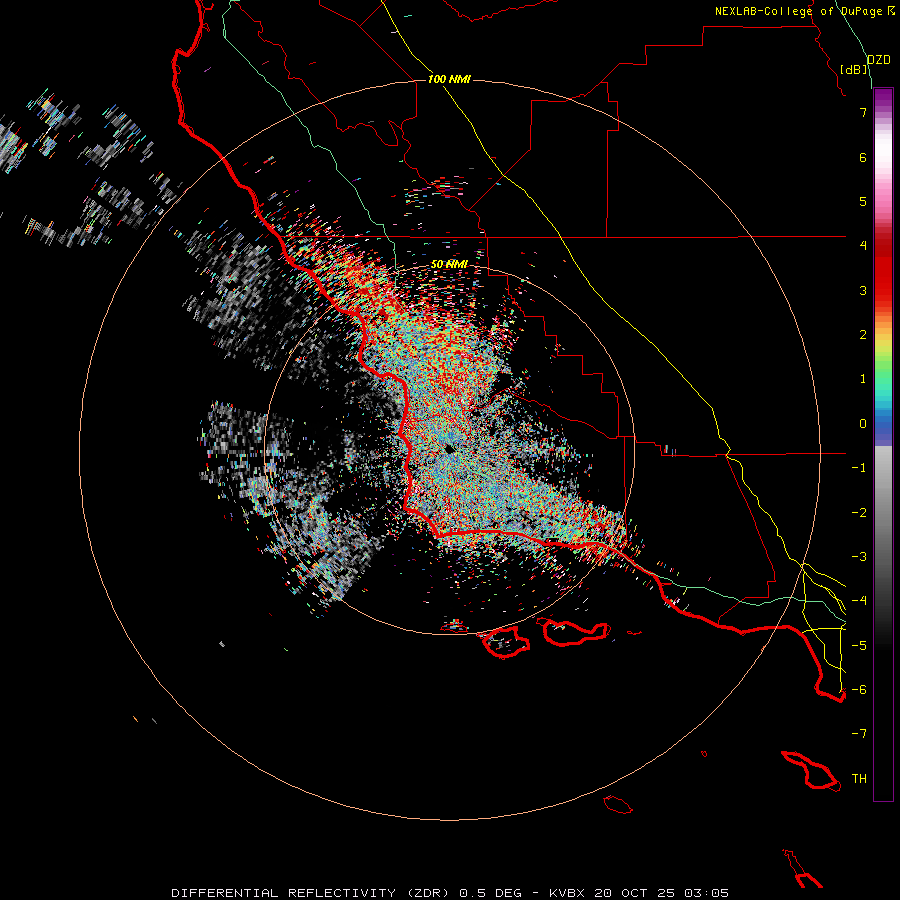The image size is (900, 900).
Task: Click the TH threshold label on legend
Action: pos(859,779)
